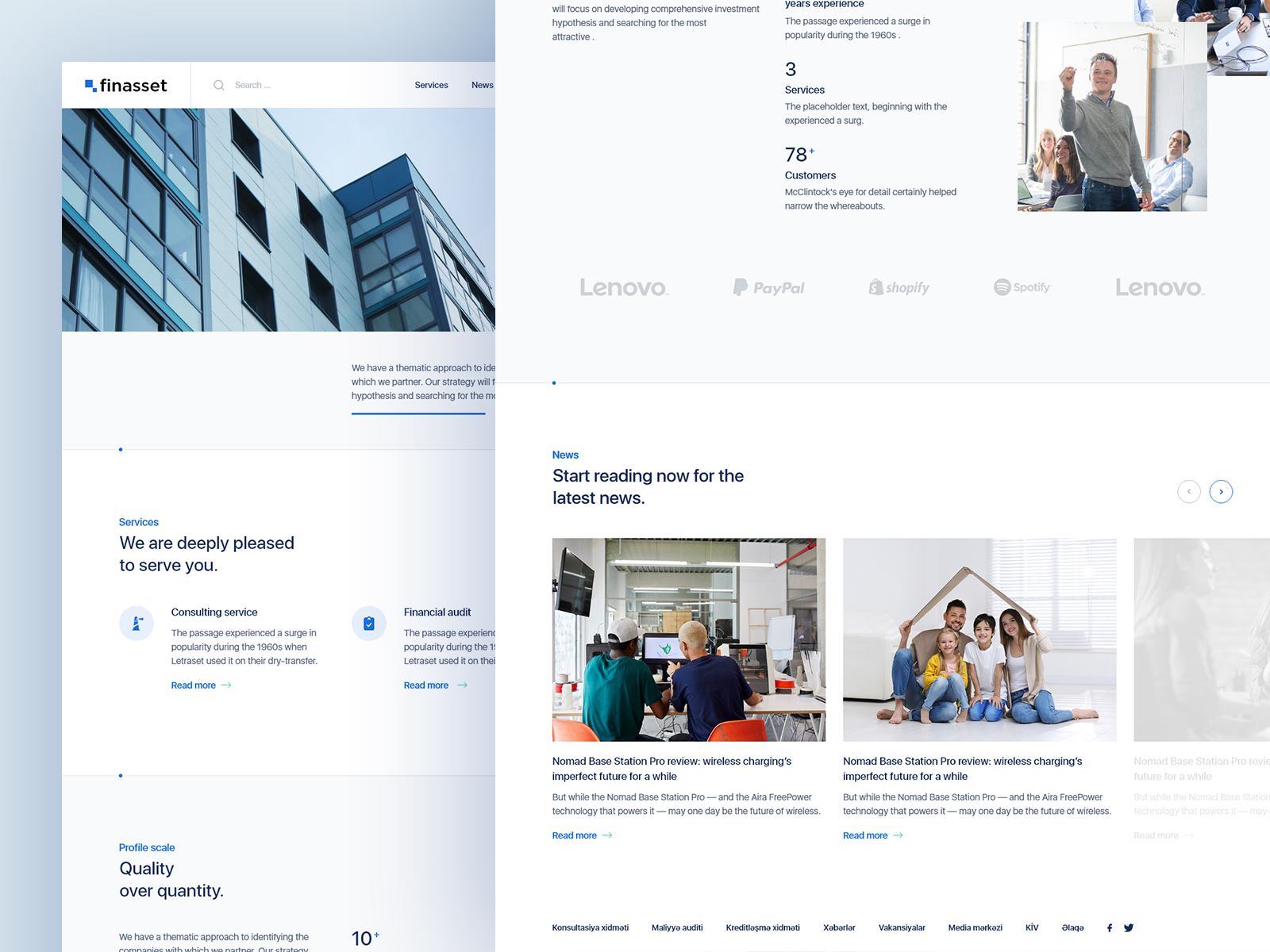
Task: Click the '3 Services' statistic
Action: 866,93
